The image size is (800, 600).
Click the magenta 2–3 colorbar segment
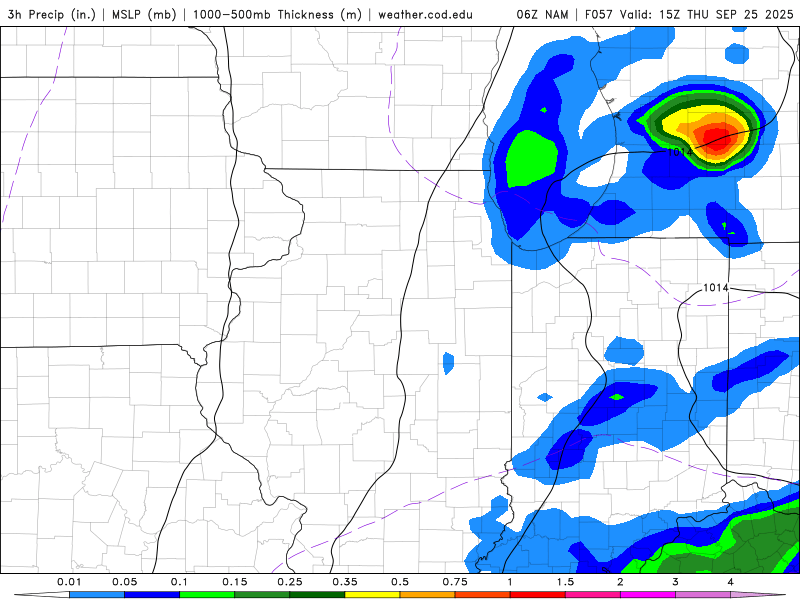coord(648,595)
